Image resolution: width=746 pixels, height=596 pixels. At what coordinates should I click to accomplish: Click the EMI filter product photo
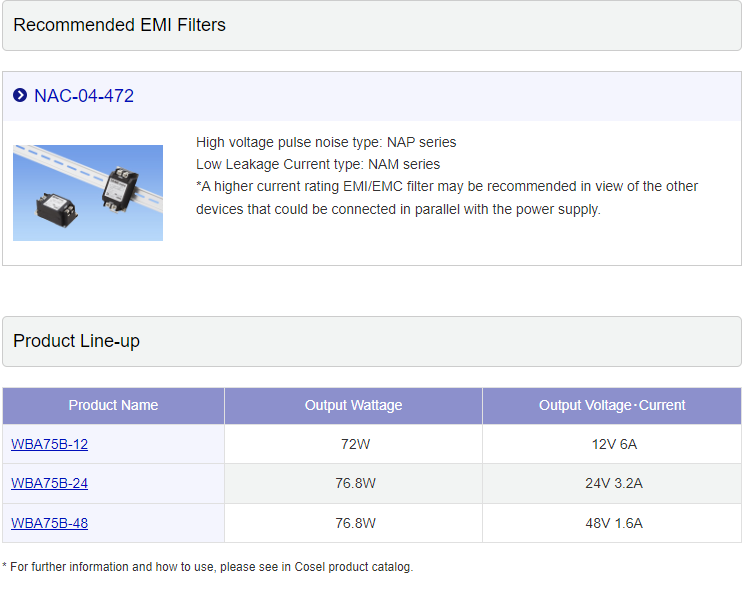pyautogui.click(x=88, y=192)
